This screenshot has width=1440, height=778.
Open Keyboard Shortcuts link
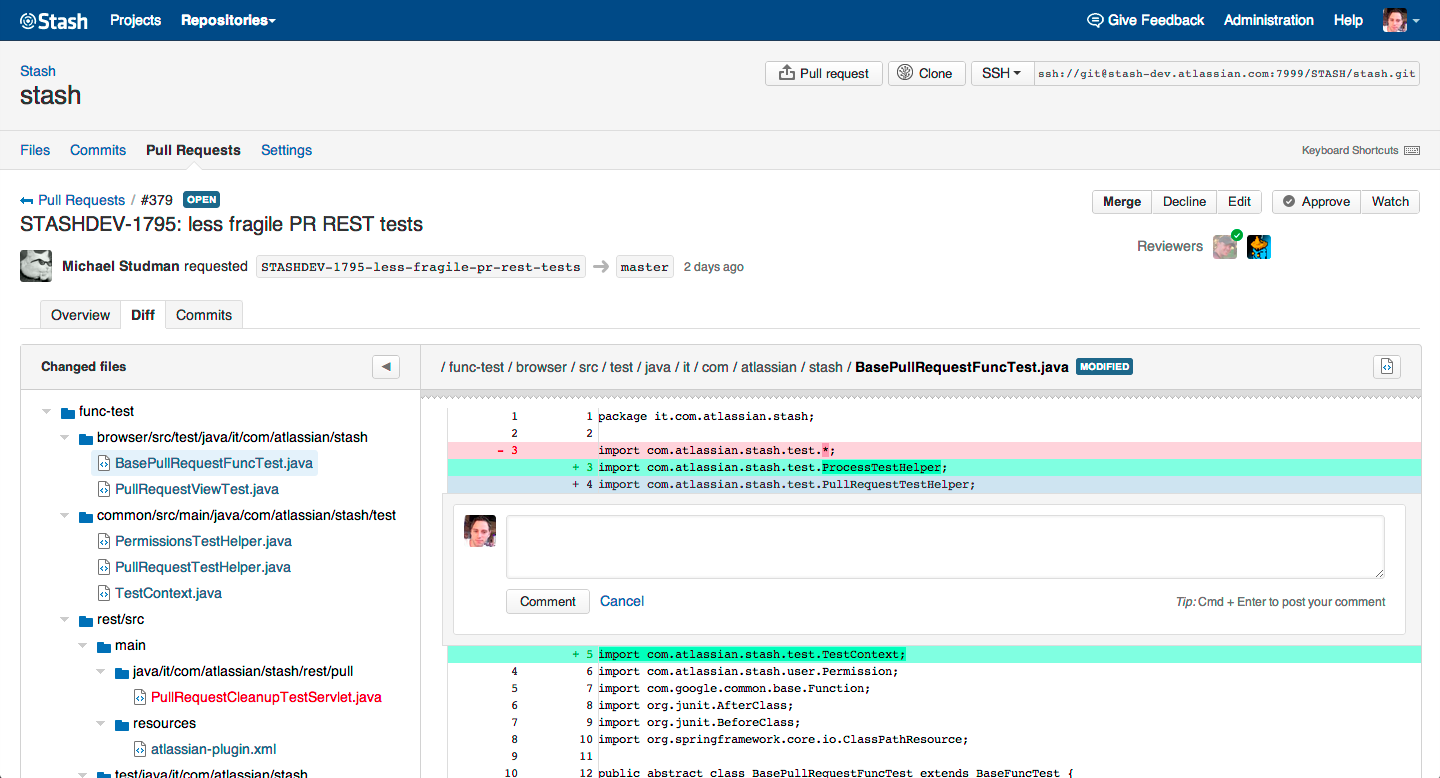tap(1360, 150)
